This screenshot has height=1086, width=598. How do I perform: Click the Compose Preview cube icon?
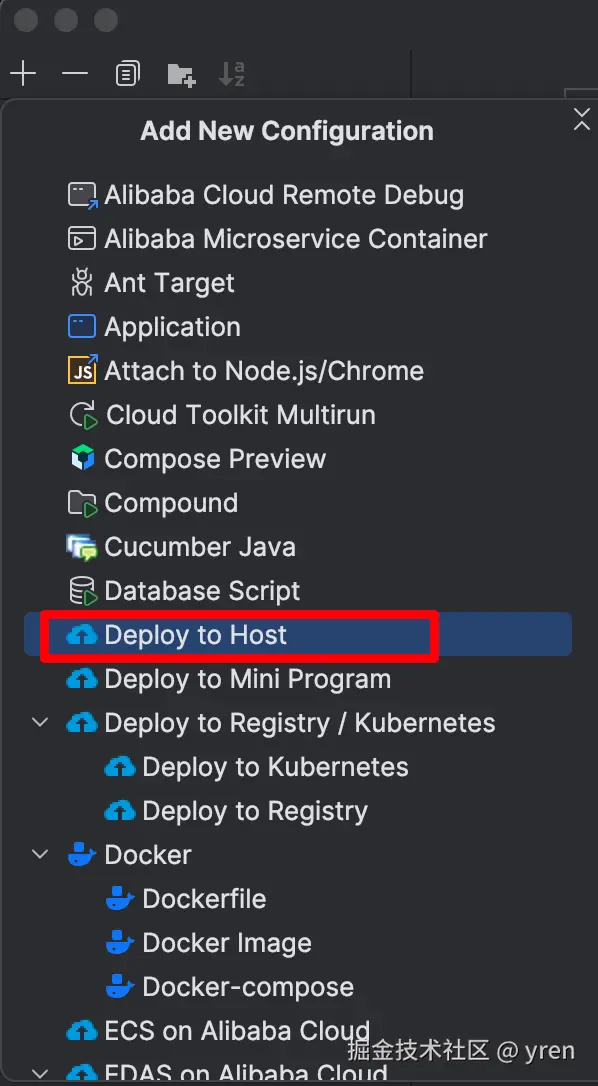(82, 459)
